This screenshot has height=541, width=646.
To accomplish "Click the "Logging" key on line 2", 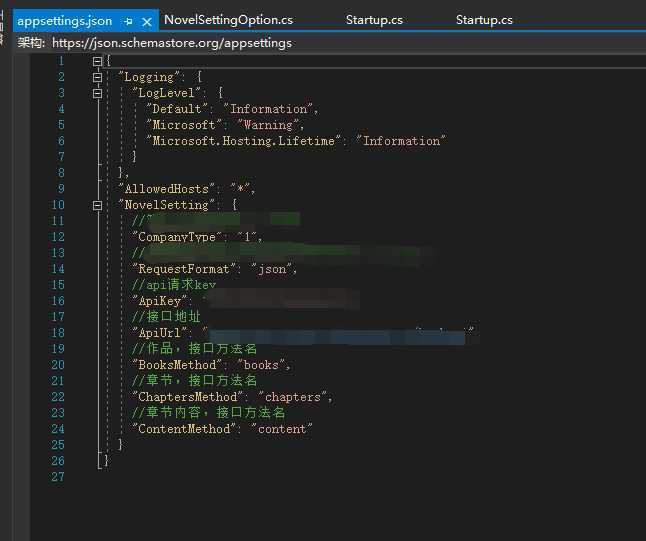I will click(x=149, y=77).
